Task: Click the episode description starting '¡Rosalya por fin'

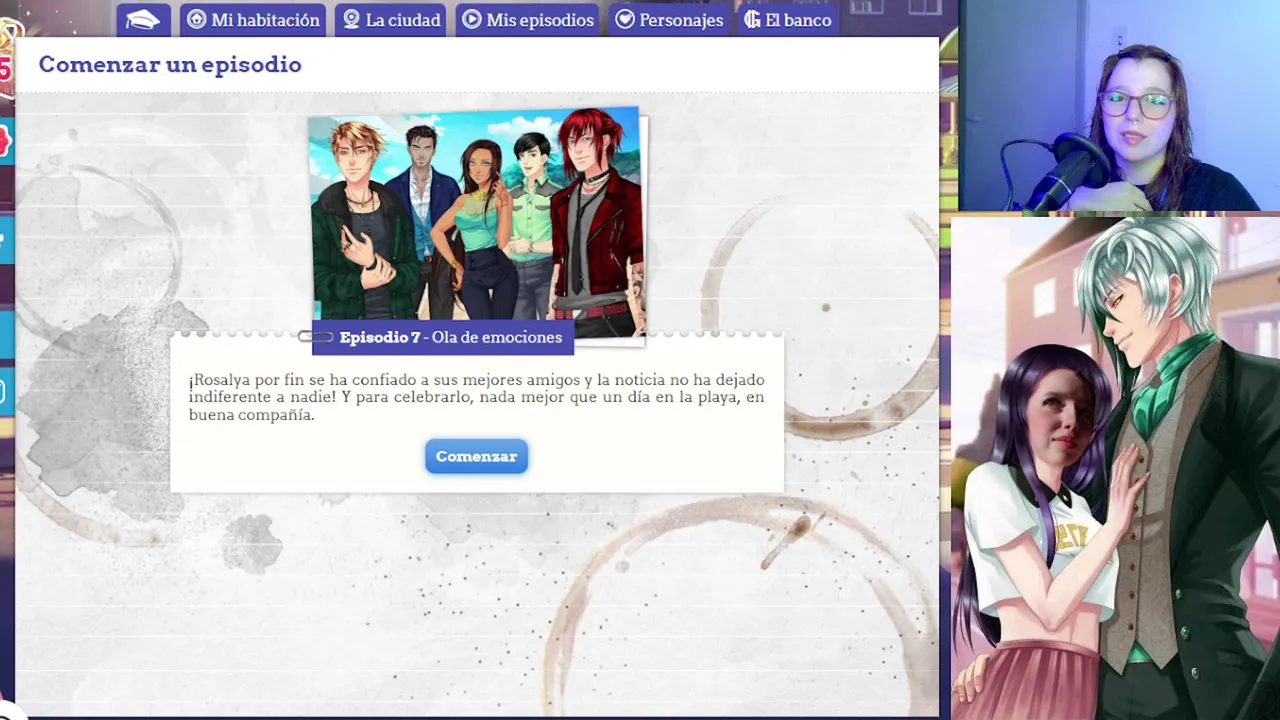Action: [x=476, y=397]
